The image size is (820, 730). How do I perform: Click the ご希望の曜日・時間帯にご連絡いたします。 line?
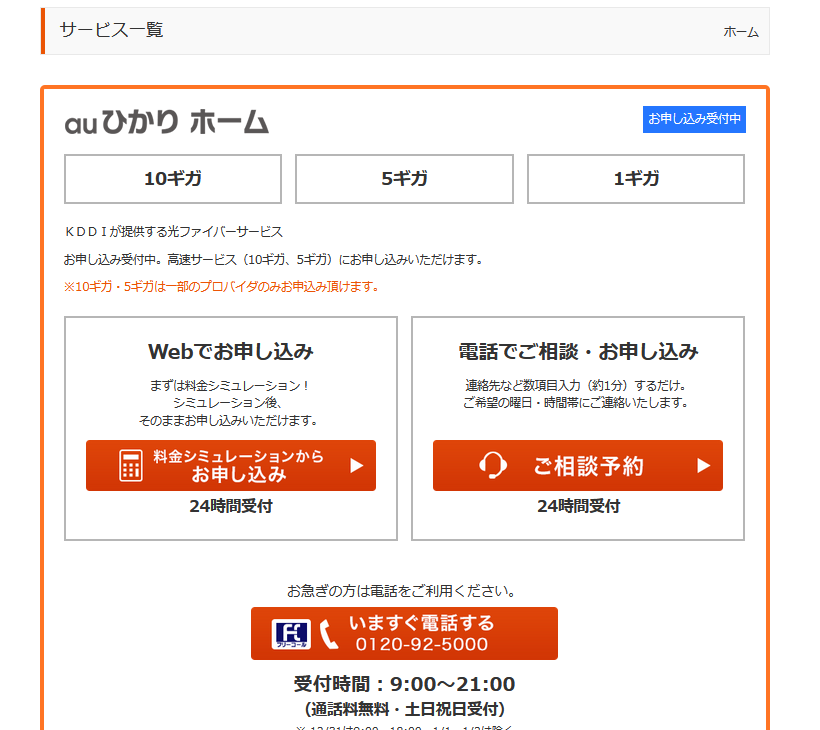(x=575, y=403)
